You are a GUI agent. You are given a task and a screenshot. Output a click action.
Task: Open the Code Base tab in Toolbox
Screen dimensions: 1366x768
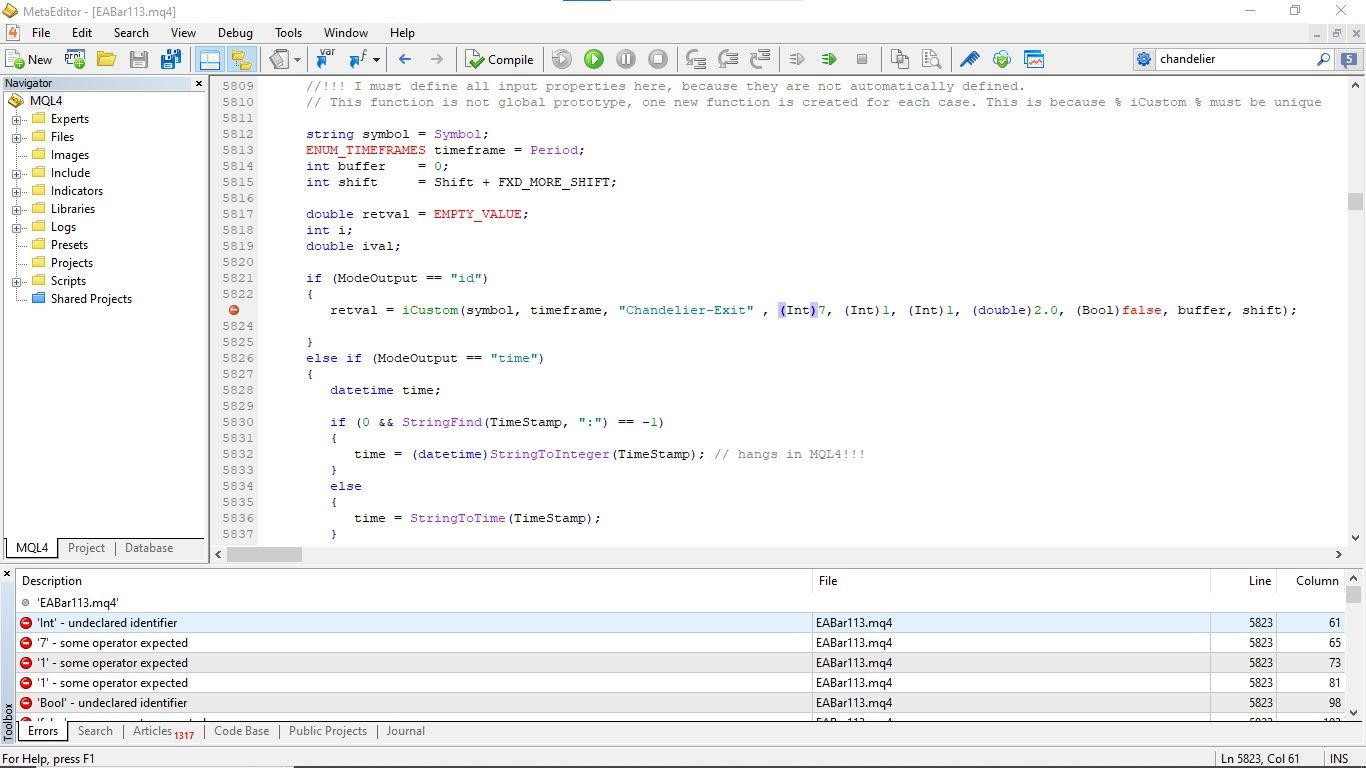click(x=242, y=731)
